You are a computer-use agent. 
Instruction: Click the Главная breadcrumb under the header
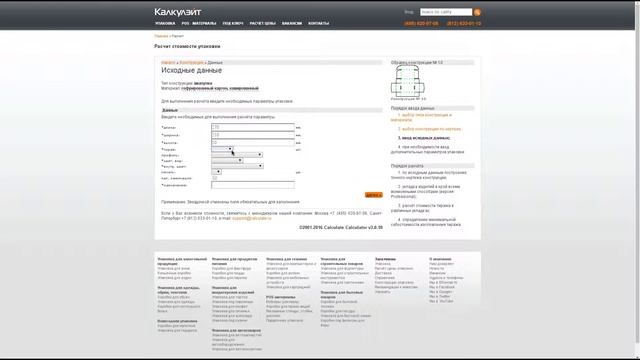click(x=161, y=36)
